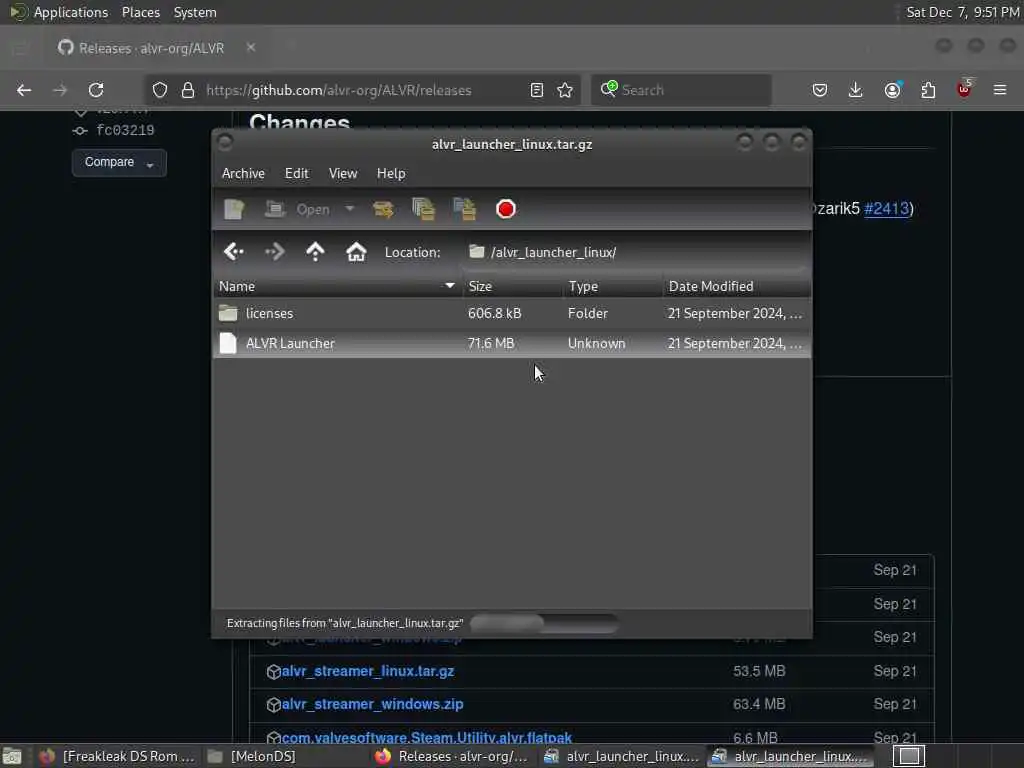Open the System menu in top panel
Viewport: 1024px width, 768px height.
click(195, 12)
